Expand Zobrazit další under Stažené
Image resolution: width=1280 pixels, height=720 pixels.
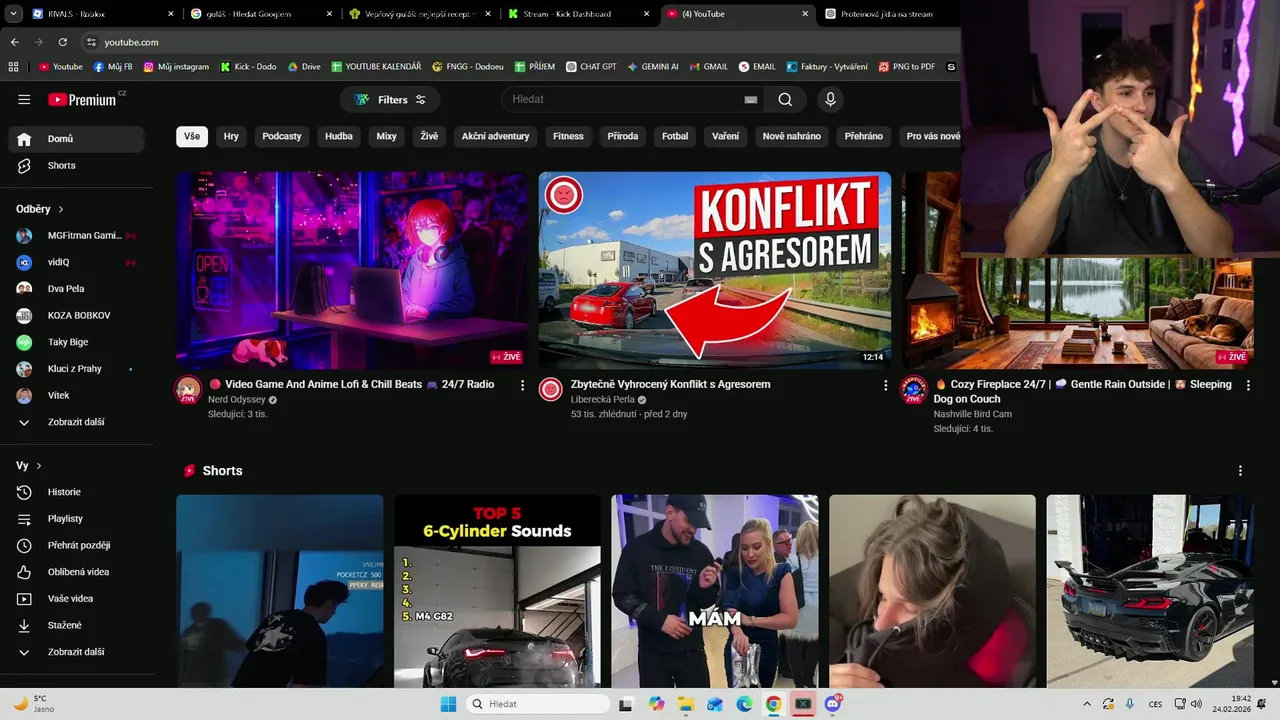pos(76,652)
